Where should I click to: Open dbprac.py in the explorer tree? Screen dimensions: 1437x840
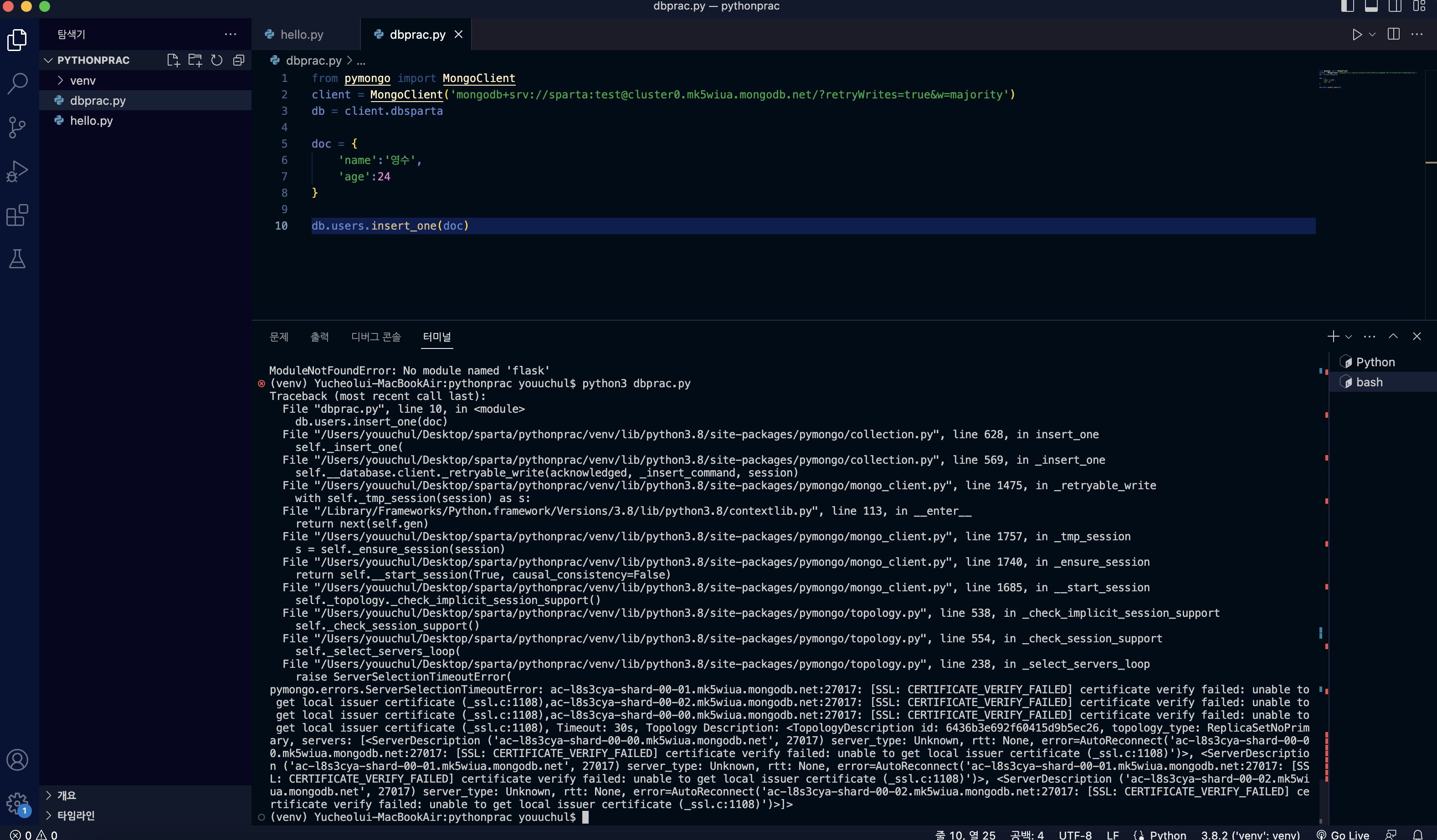coord(145,100)
